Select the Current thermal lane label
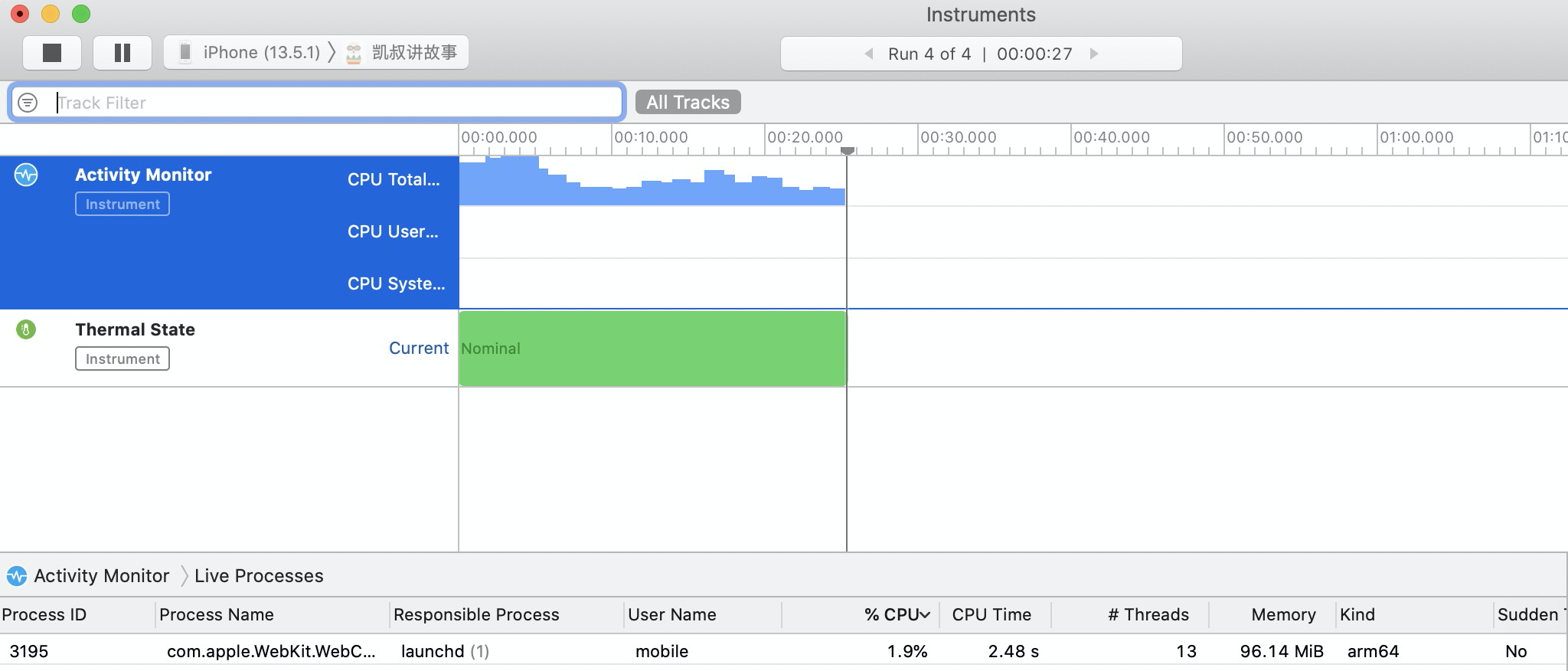The width and height of the screenshot is (1568, 671). click(419, 348)
